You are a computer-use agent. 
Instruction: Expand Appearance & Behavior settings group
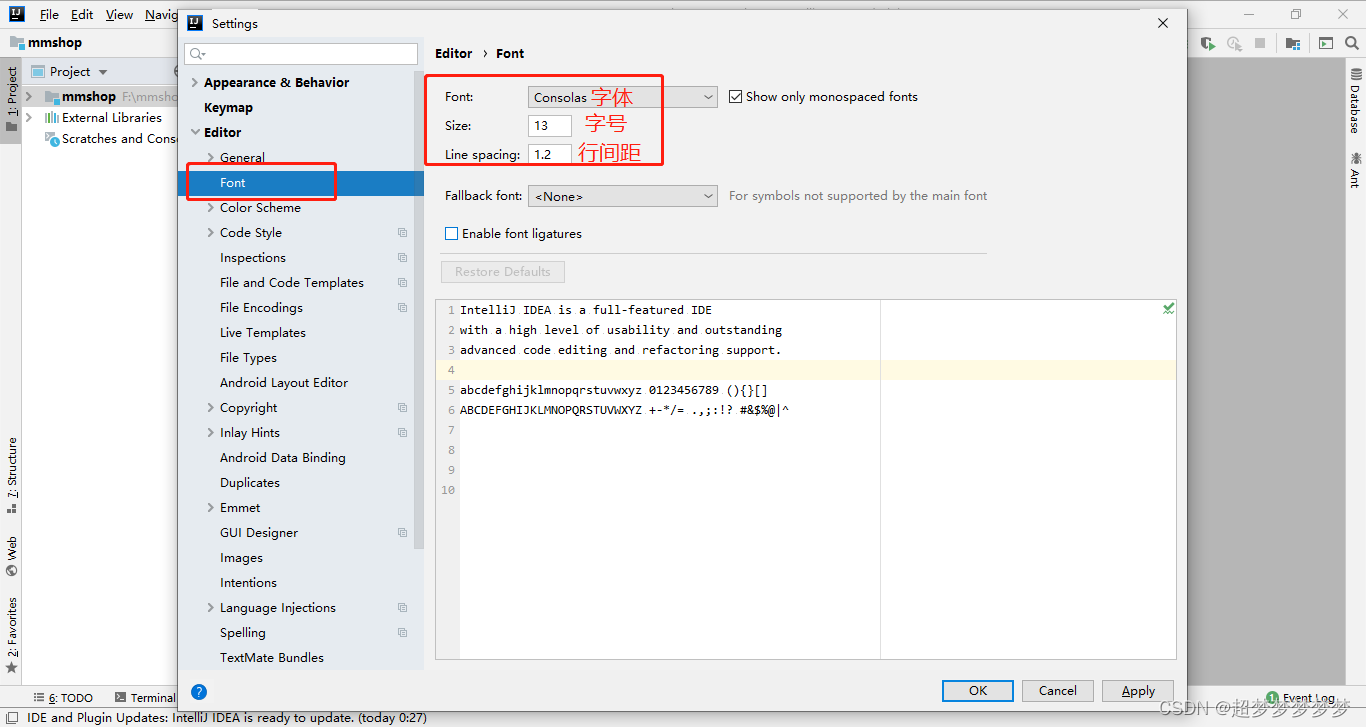tap(194, 83)
